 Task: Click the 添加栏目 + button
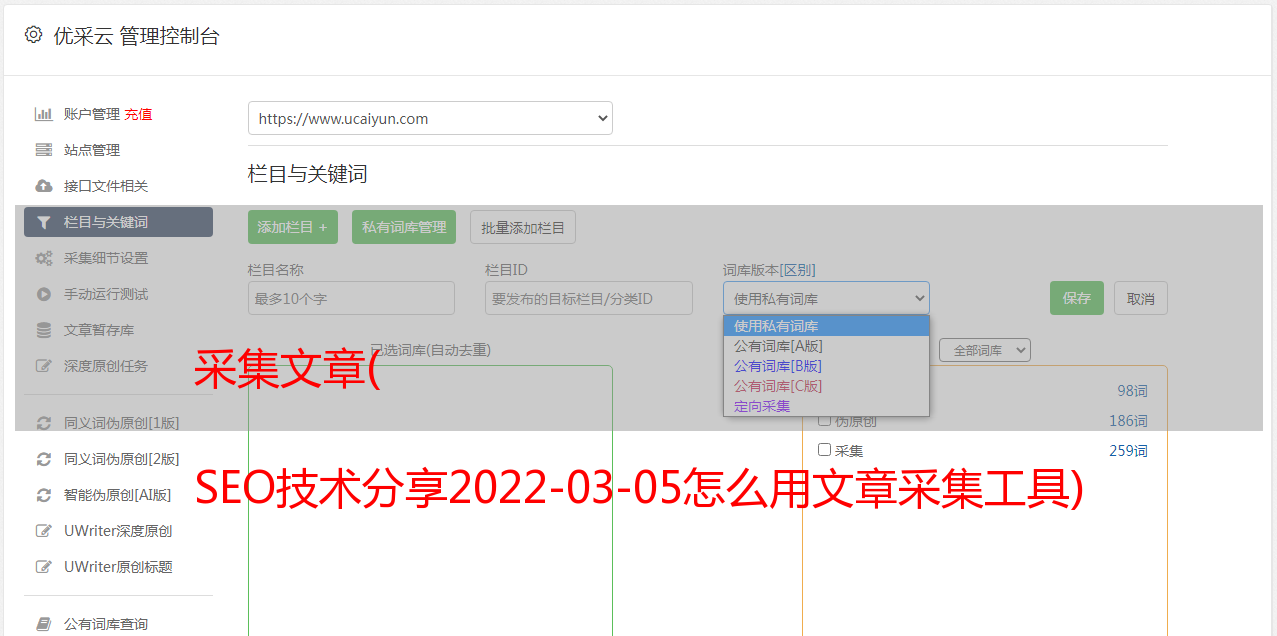pyautogui.click(x=293, y=227)
